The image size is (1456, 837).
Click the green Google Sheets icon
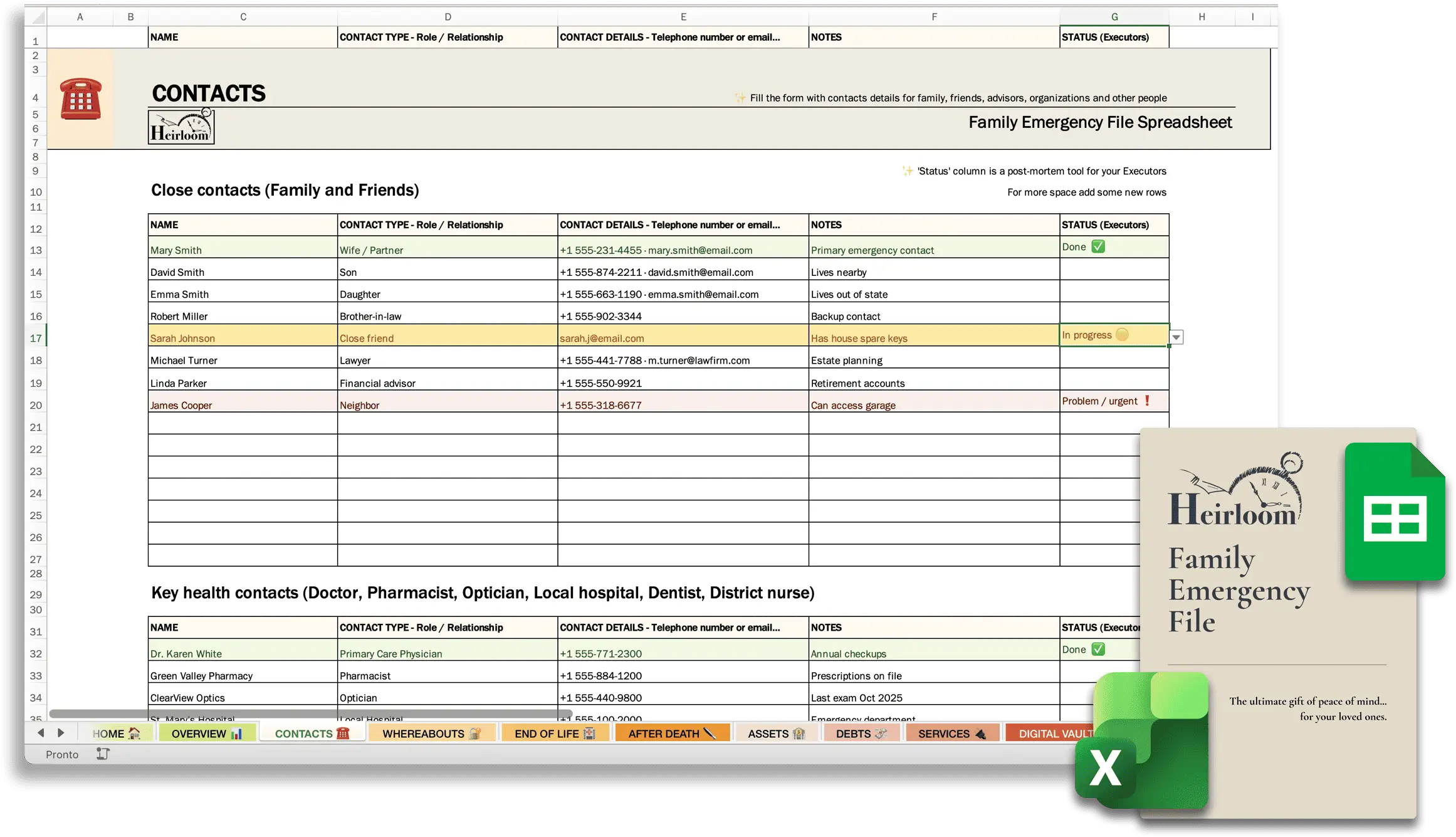click(x=1395, y=512)
